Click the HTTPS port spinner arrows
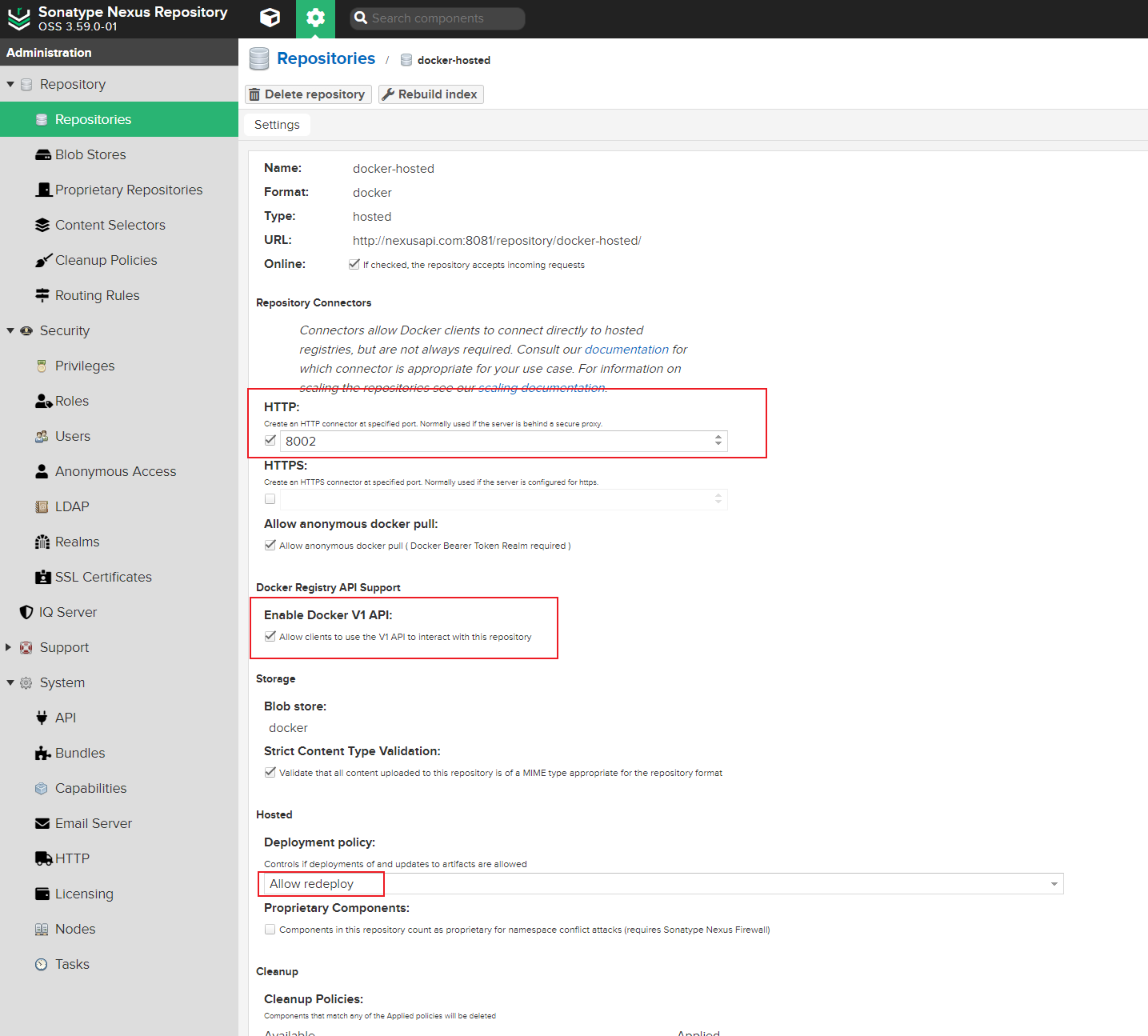The image size is (1148, 1036). pyautogui.click(x=718, y=499)
